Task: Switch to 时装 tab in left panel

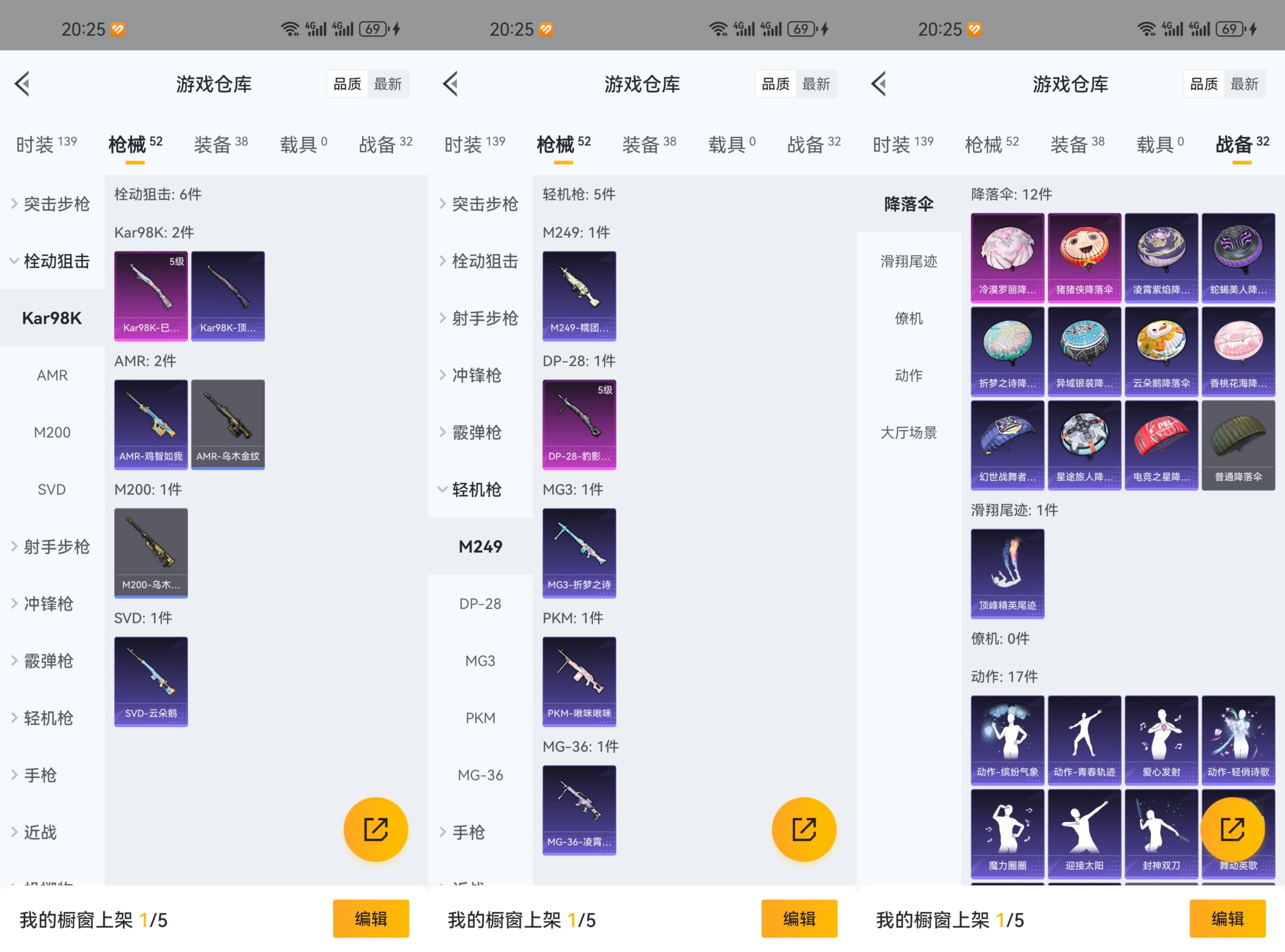Action: click(46, 144)
